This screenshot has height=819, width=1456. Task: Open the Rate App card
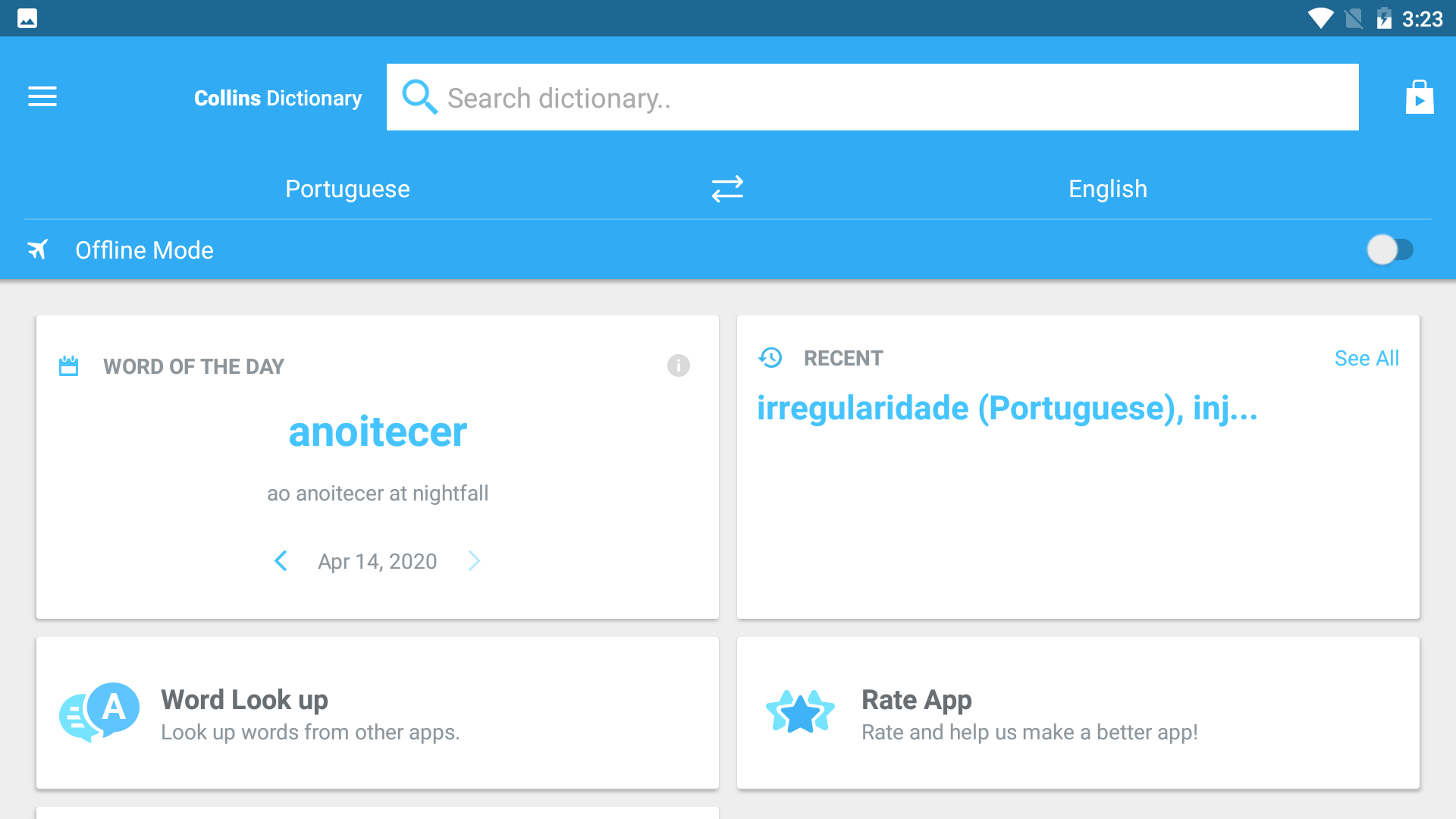[x=1078, y=713]
